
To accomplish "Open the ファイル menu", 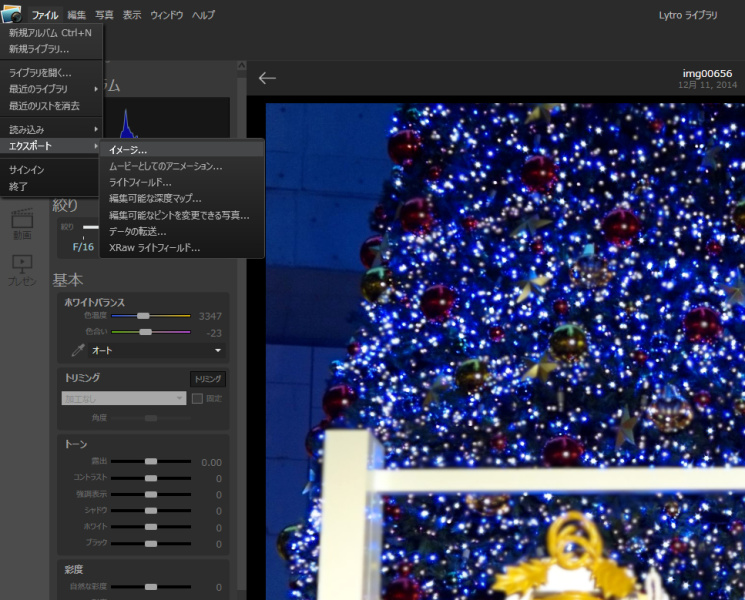I will 45,15.
